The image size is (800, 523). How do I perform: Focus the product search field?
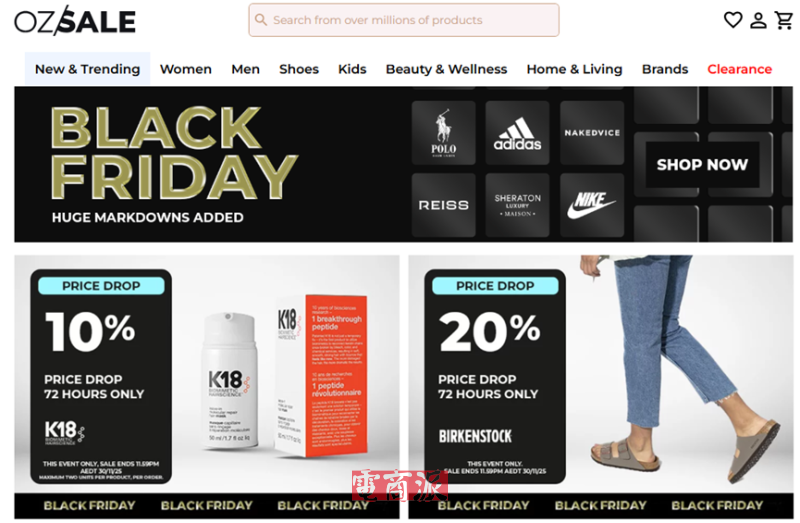coord(404,20)
